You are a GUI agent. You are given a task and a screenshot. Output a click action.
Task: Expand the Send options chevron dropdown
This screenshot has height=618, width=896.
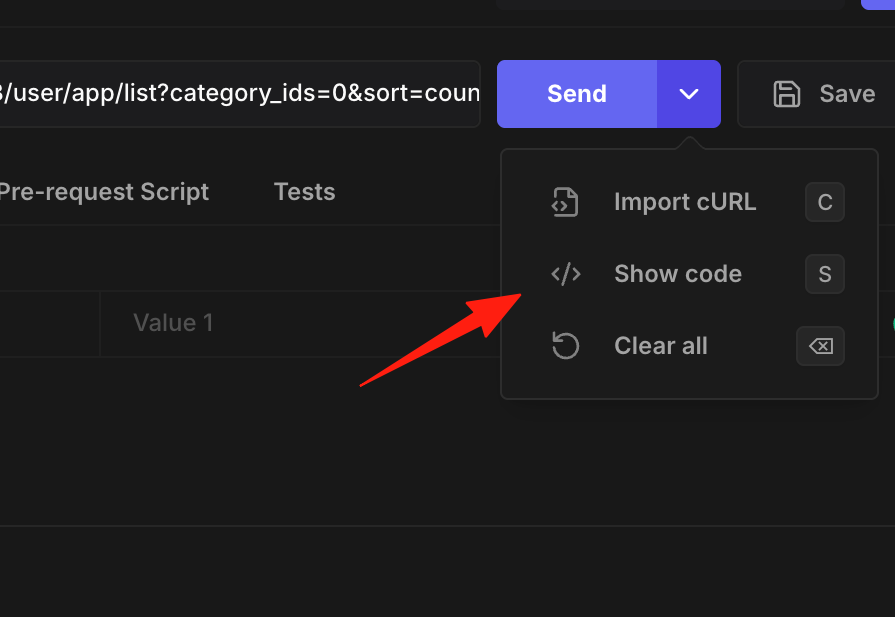(x=689, y=94)
